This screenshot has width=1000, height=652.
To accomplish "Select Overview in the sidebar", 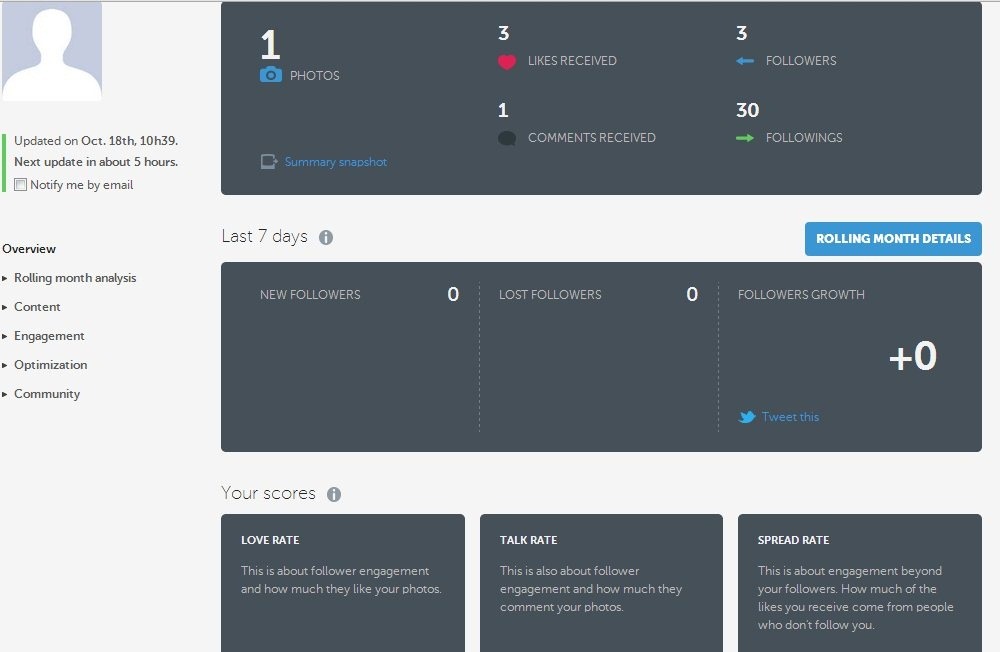I will click(x=29, y=249).
